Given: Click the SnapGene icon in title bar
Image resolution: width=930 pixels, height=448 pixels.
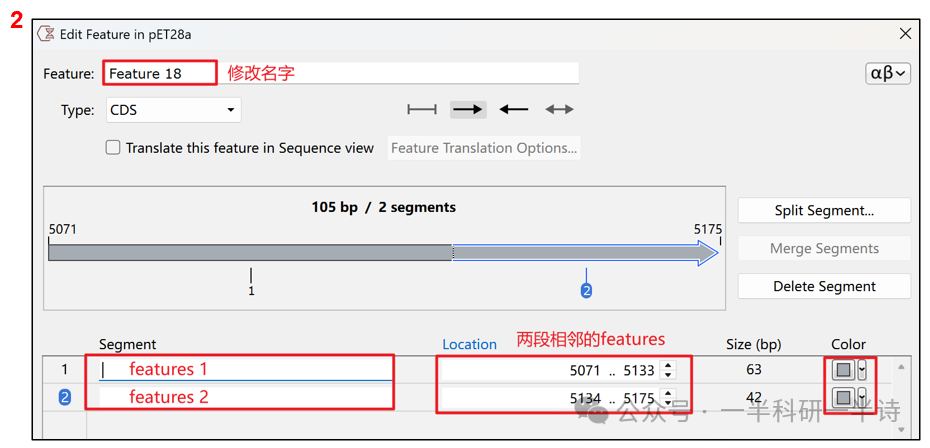Looking at the screenshot, I should coord(46,34).
